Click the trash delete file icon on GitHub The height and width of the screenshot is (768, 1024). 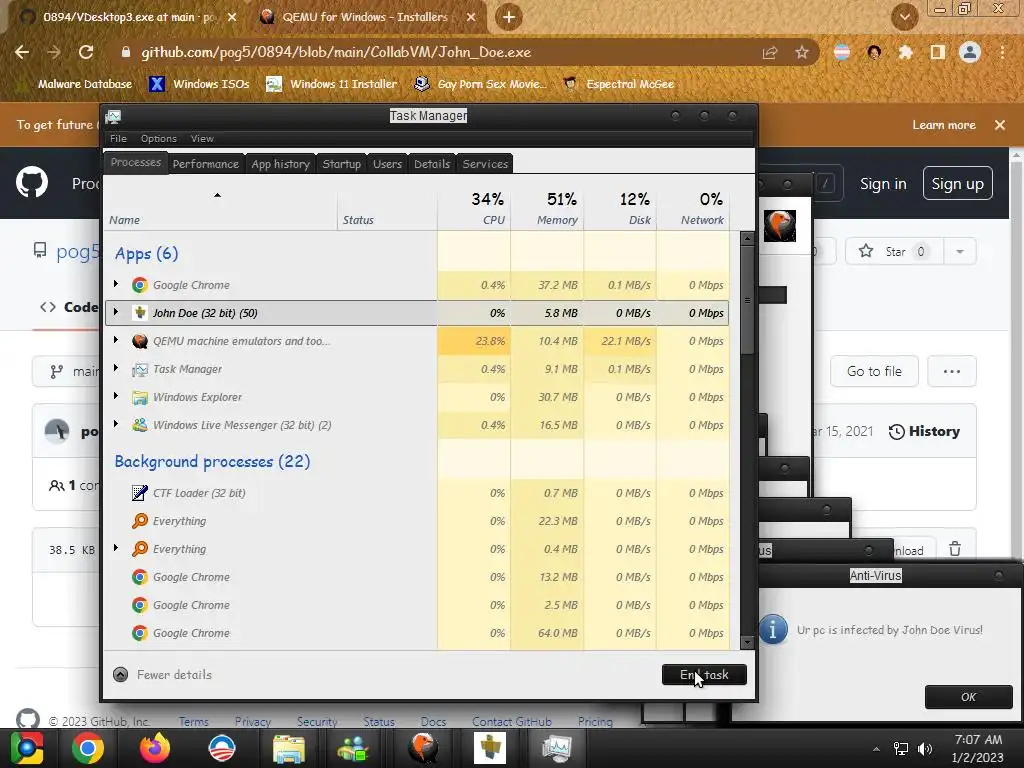[x=955, y=549]
